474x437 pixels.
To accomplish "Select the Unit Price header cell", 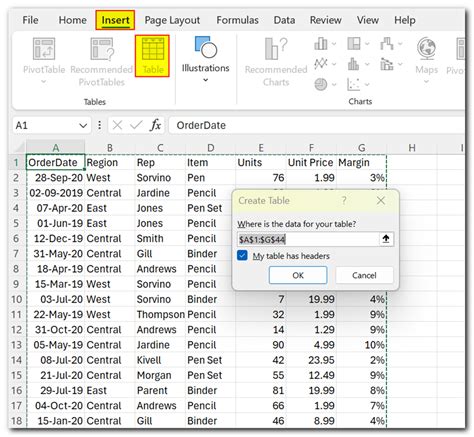I will (311, 162).
